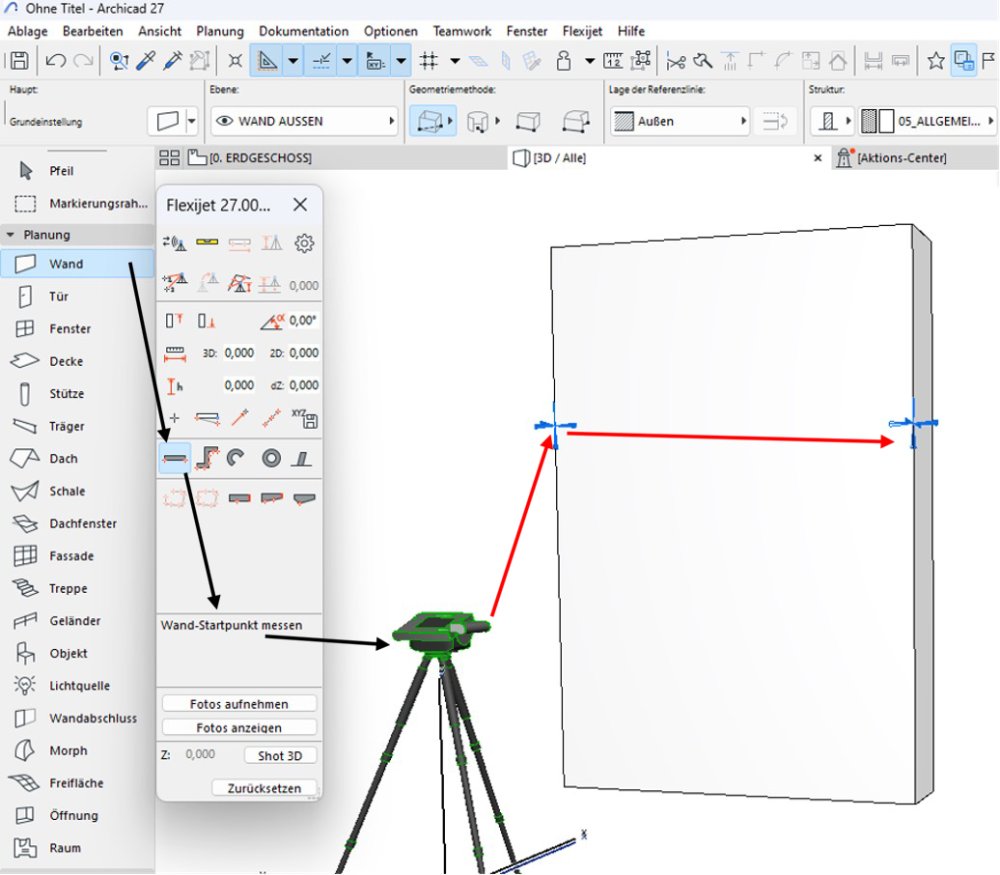Select Flexijet circular wall icon
The height and width of the screenshot is (875, 1000).
271,459
